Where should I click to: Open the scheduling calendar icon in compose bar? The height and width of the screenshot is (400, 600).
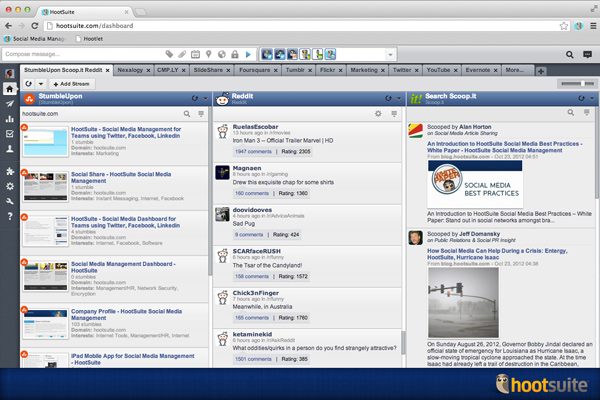(195, 54)
